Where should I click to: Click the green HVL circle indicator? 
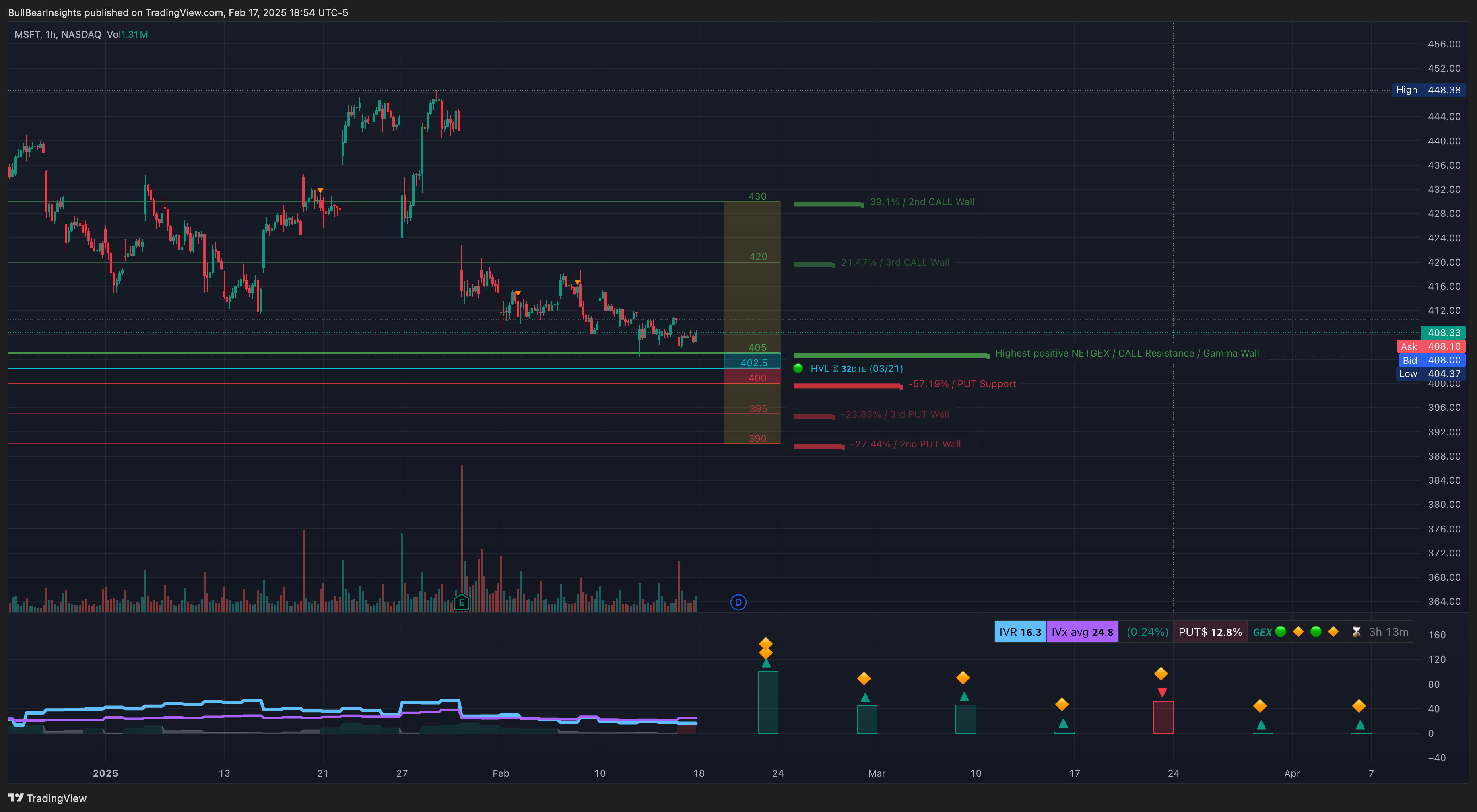(x=798, y=368)
